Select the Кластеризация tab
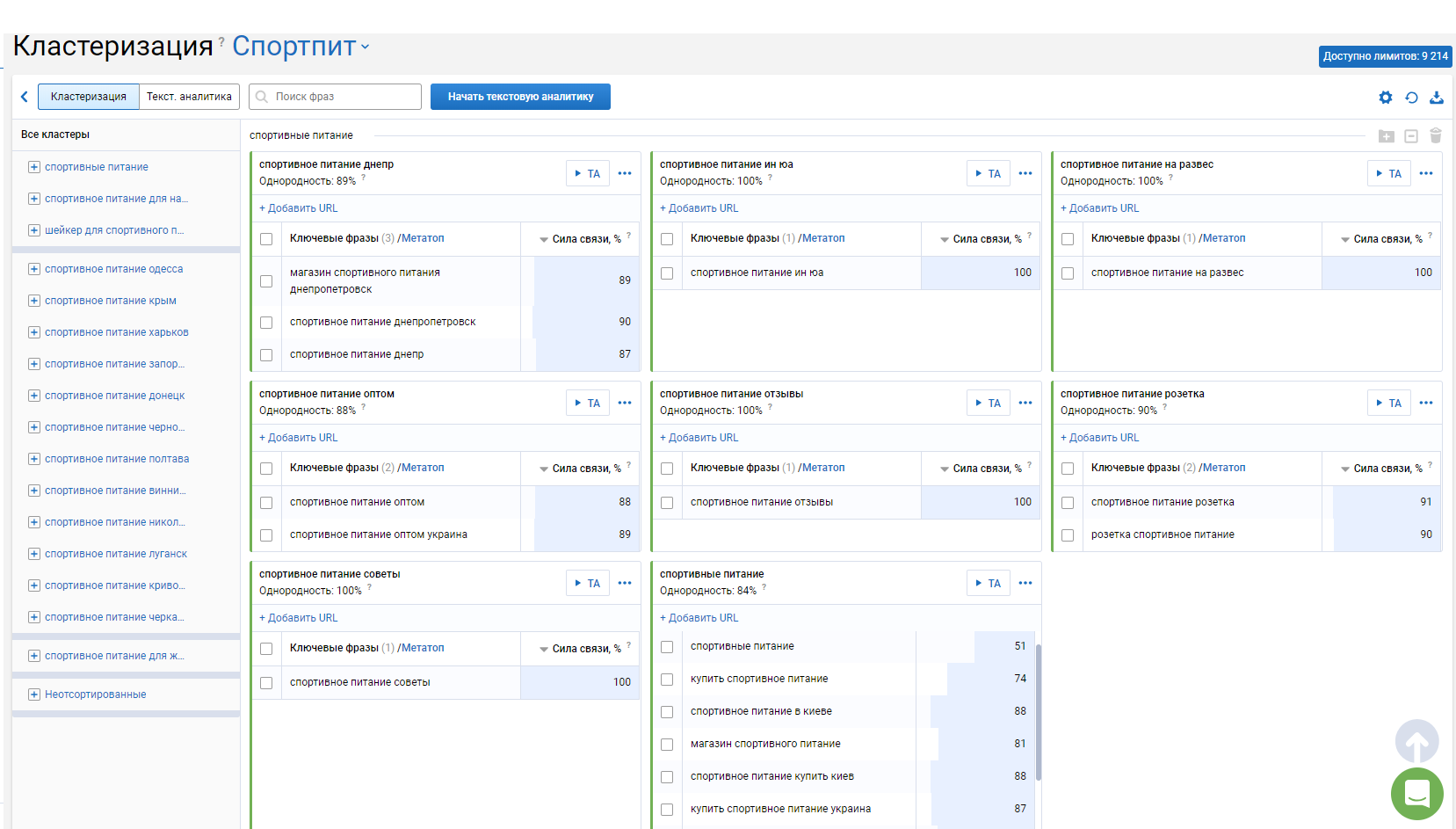1456x829 pixels. tap(88, 97)
